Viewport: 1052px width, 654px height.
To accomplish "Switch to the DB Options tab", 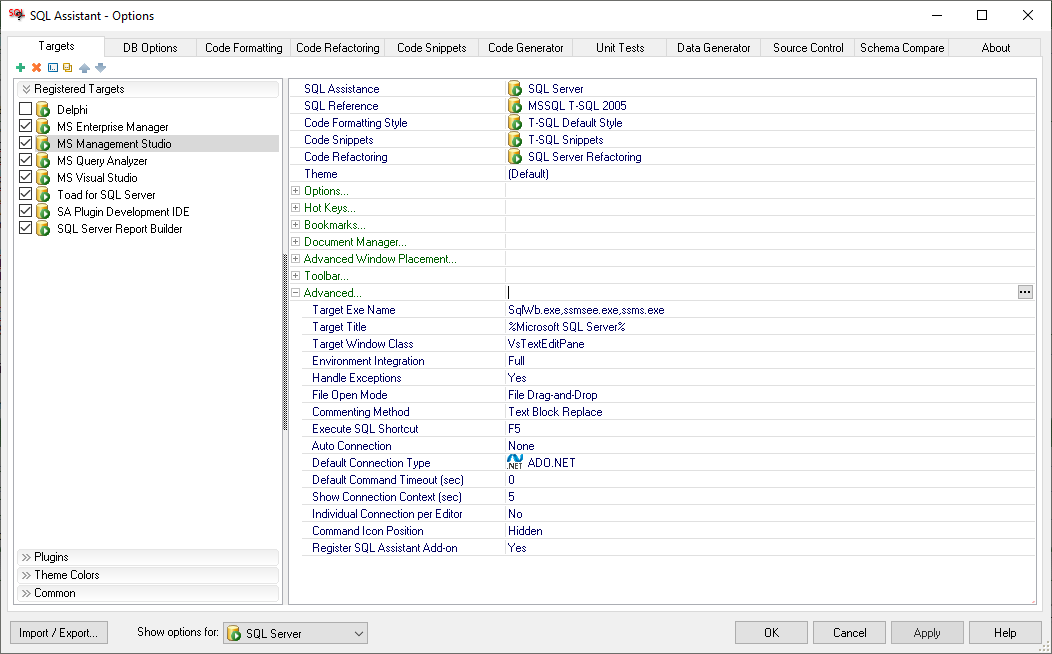I will (x=150, y=48).
